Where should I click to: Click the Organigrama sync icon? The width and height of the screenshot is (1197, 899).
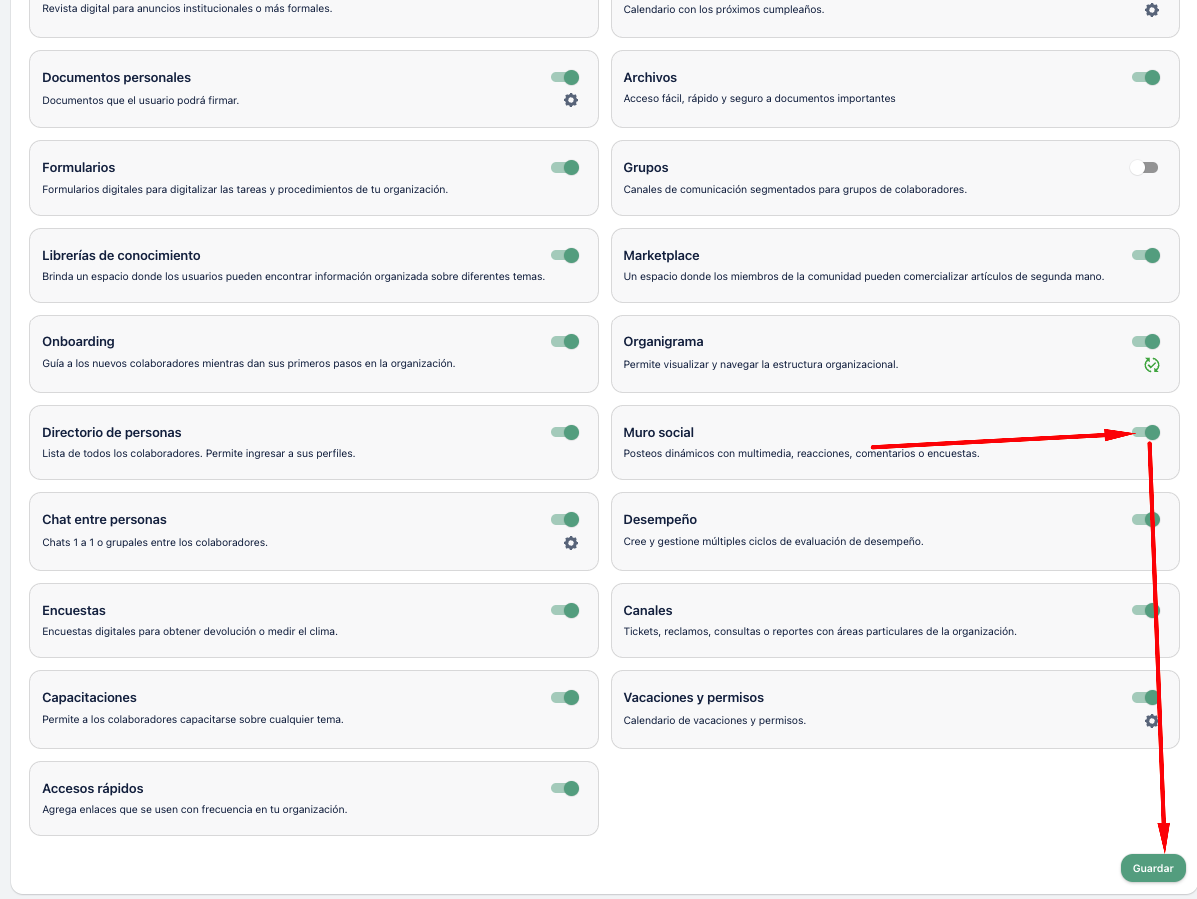pyautogui.click(x=1151, y=365)
